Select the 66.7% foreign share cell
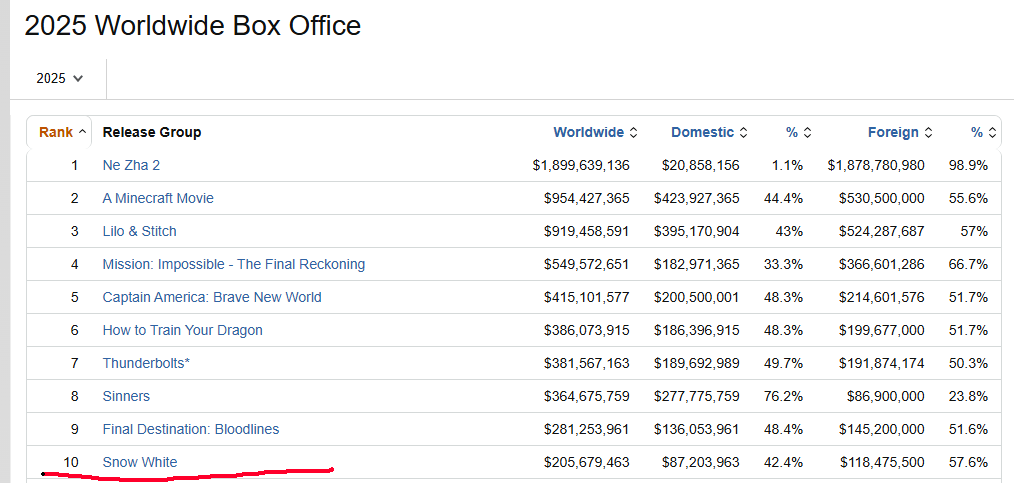This screenshot has height=483, width=1014. click(968, 264)
